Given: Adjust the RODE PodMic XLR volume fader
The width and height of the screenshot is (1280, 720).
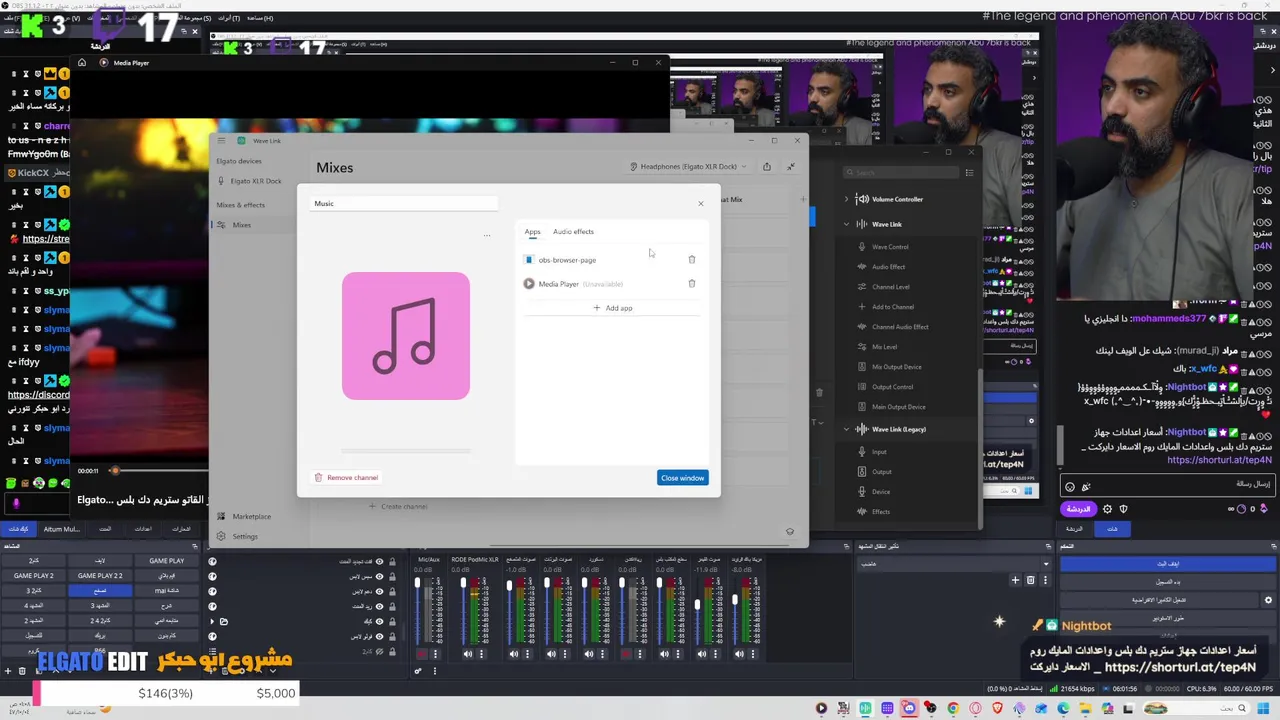Looking at the screenshot, I should pyautogui.click(x=463, y=583).
